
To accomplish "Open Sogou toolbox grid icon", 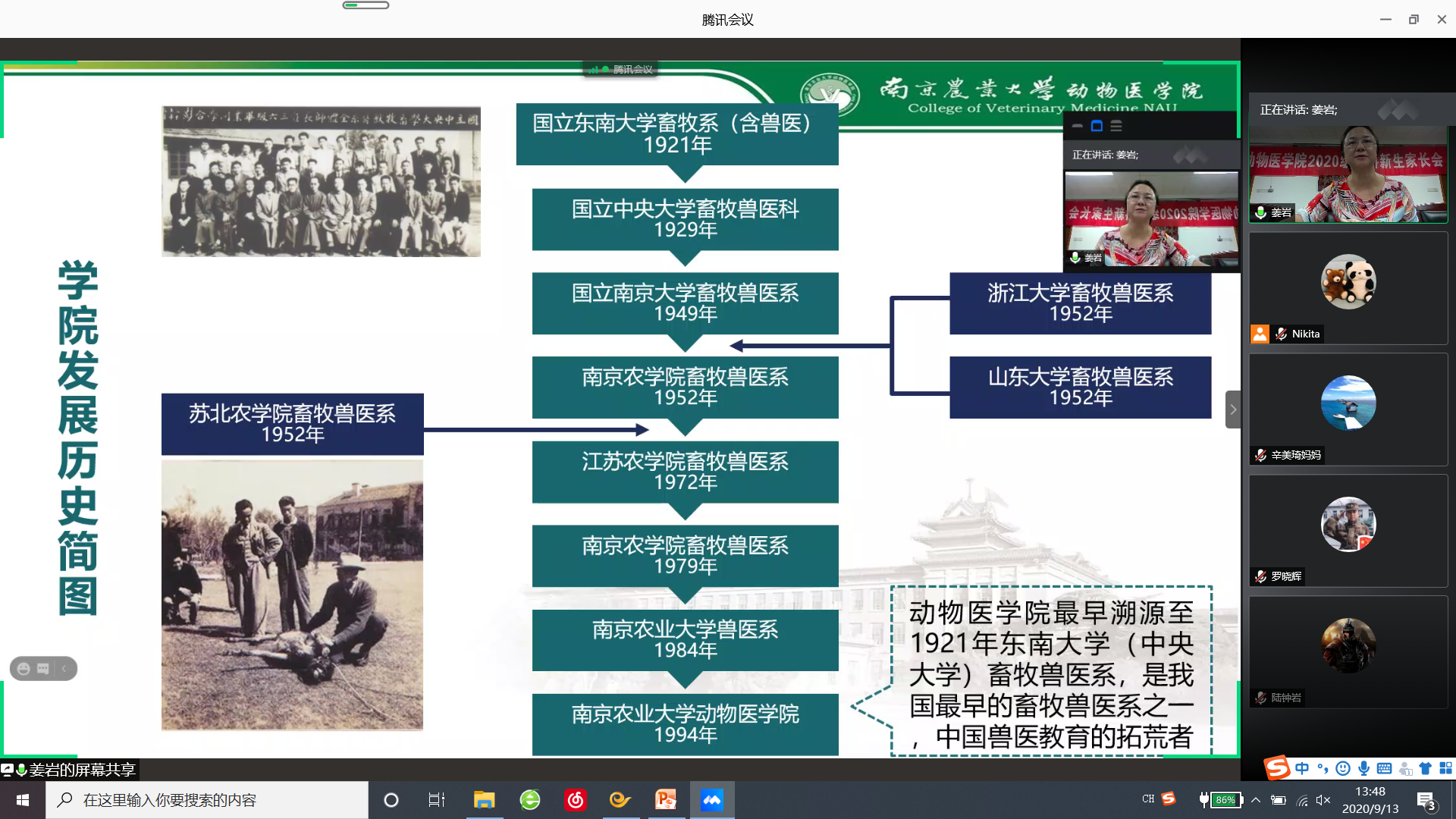I will point(1445,768).
